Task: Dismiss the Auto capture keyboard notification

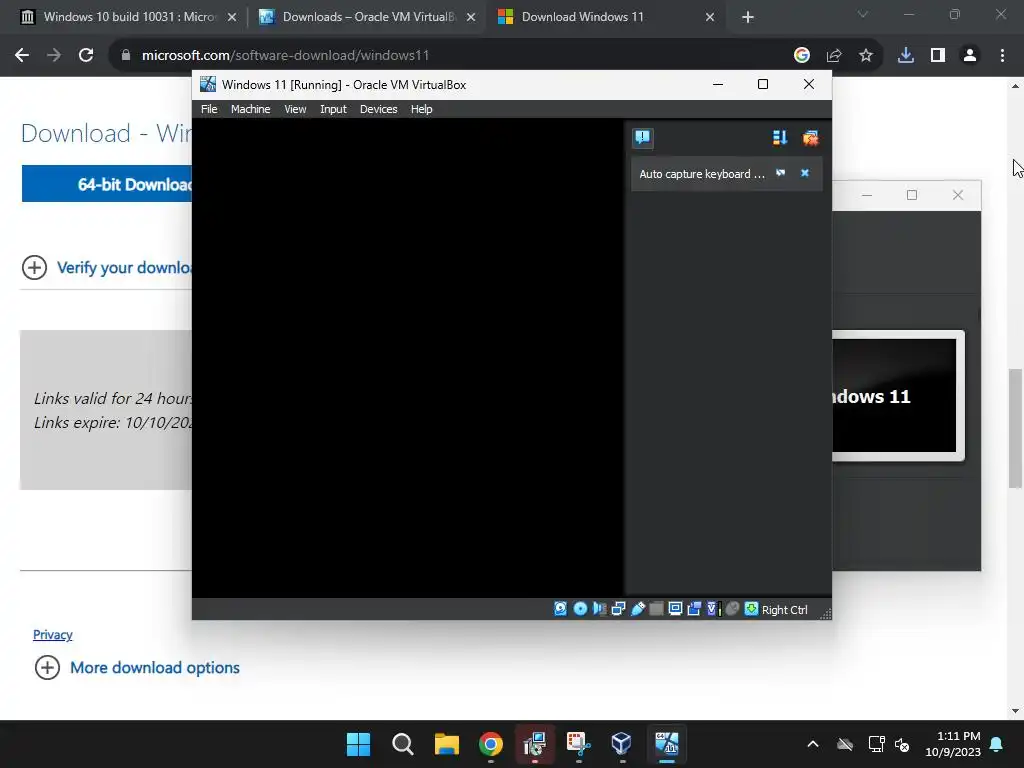Action: pyautogui.click(x=805, y=173)
